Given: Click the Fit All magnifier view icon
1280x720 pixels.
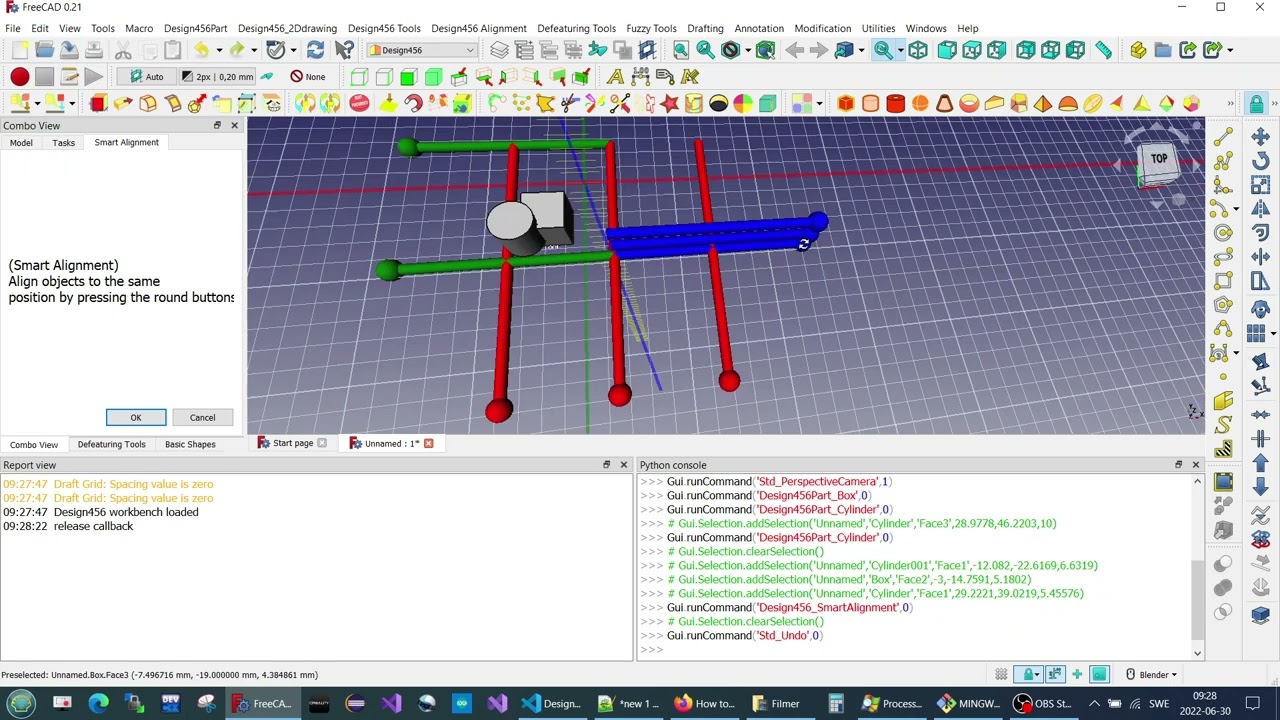Looking at the screenshot, I should click(681, 50).
